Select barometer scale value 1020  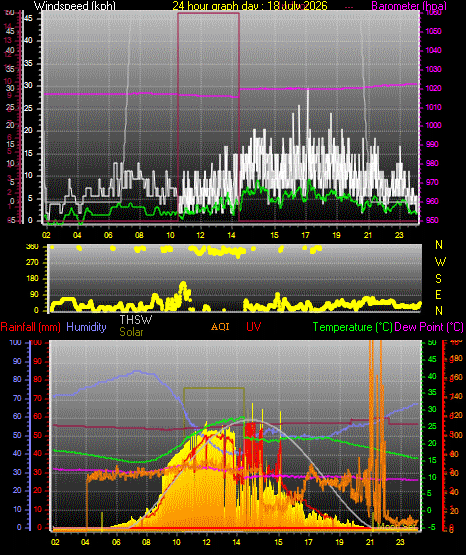click(433, 88)
